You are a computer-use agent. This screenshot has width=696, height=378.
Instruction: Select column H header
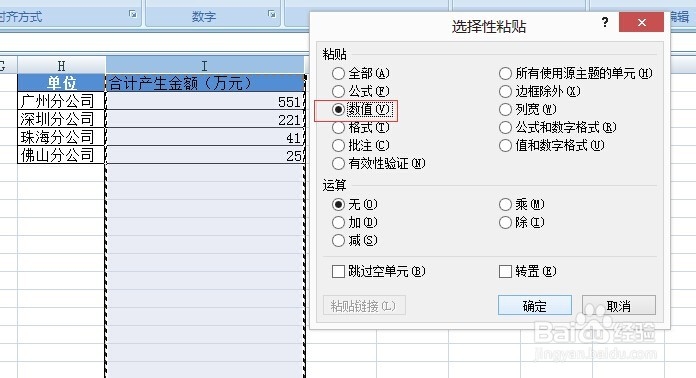(61, 66)
